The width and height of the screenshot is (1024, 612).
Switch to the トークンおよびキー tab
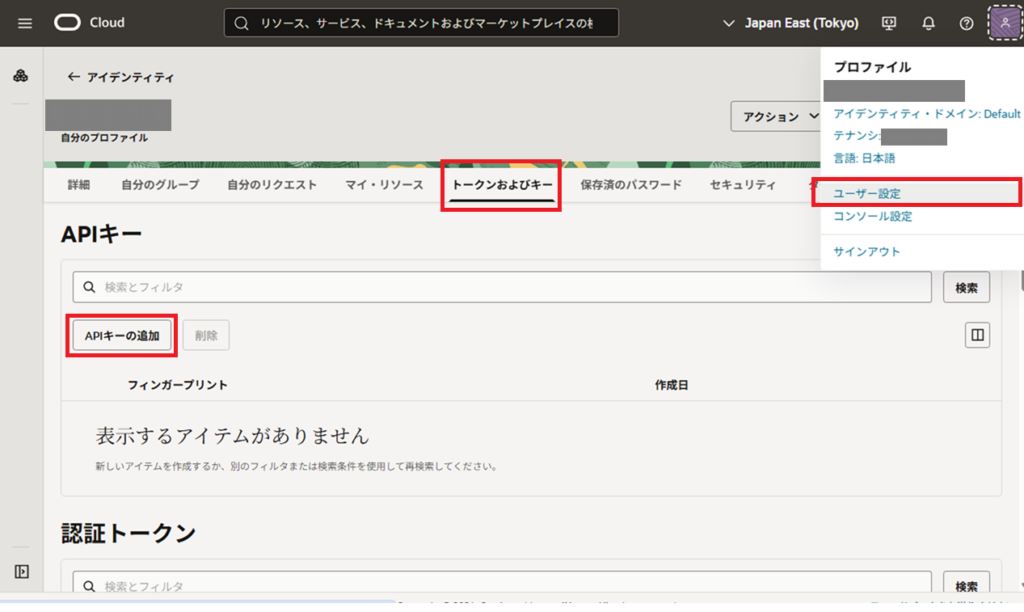502,185
